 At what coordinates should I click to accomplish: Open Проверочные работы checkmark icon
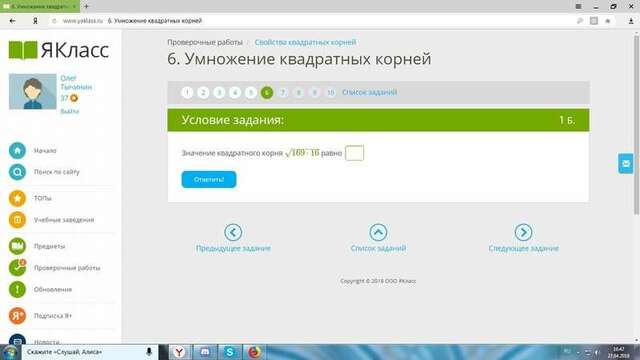pos(17,268)
